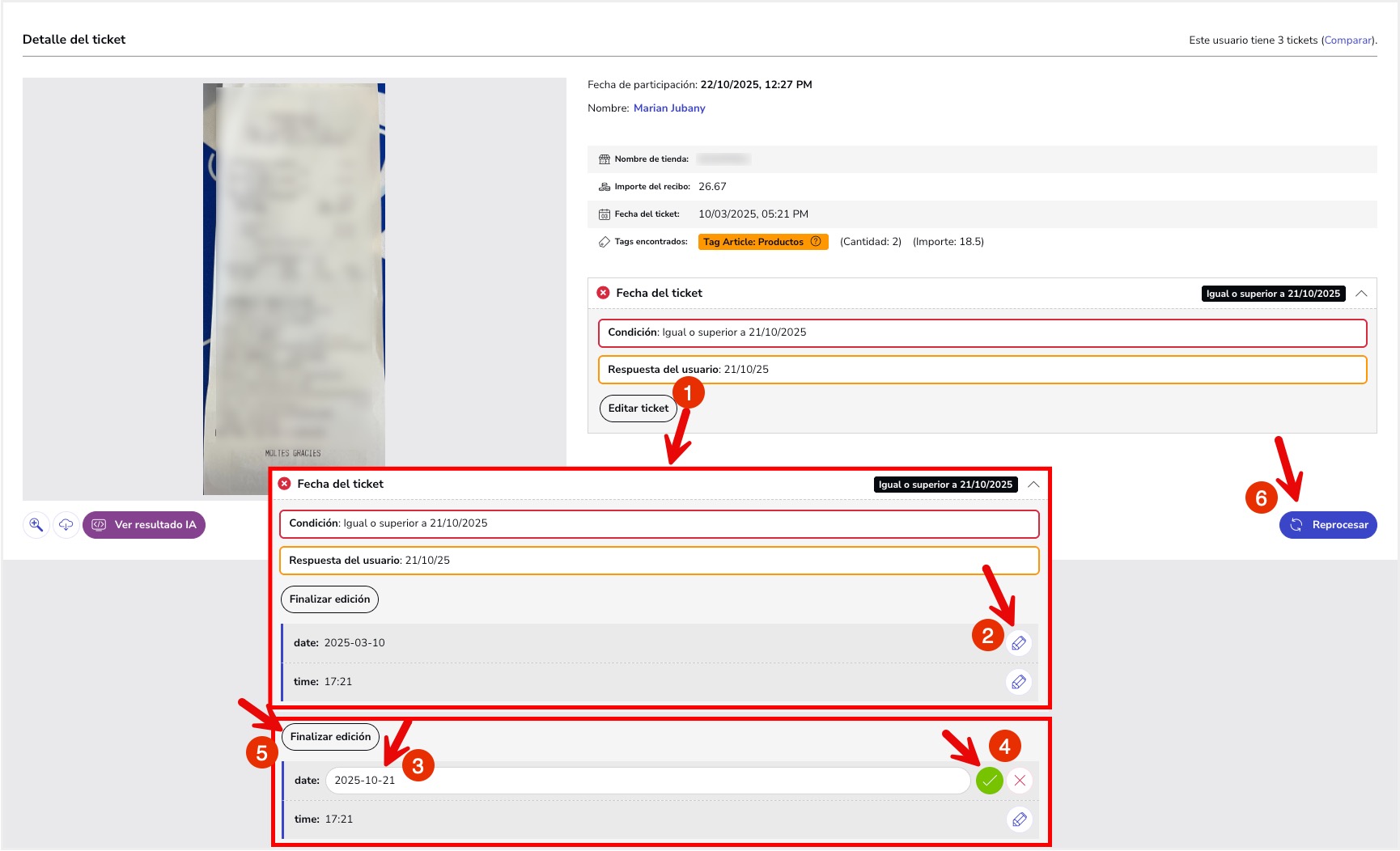This screenshot has height=851, width=1400.
Task: Click Finalizar edición above the date 2025-03-10 row
Action: [x=329, y=599]
